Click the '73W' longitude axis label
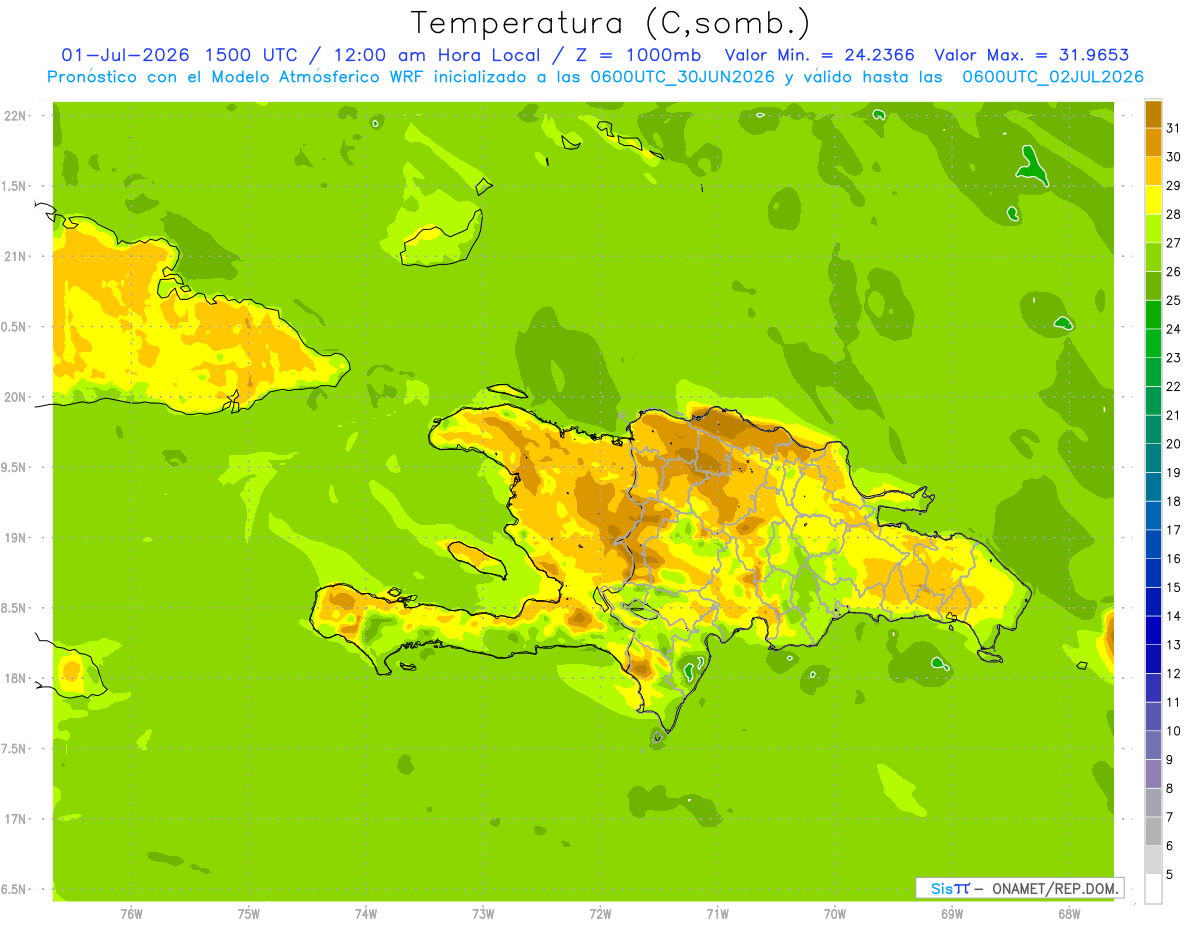The image size is (1200, 927). 483,913
